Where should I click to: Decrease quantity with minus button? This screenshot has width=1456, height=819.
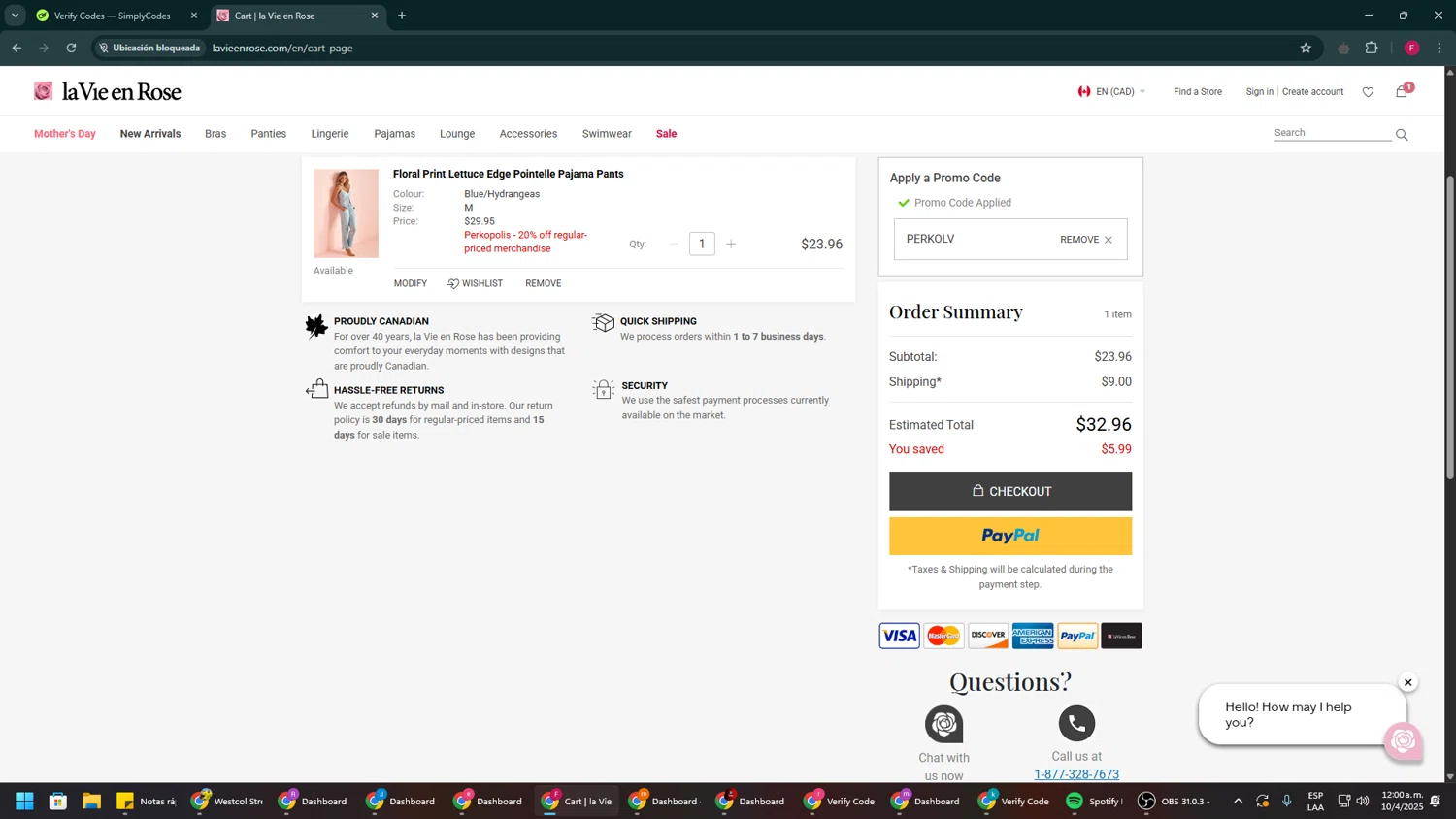click(674, 245)
